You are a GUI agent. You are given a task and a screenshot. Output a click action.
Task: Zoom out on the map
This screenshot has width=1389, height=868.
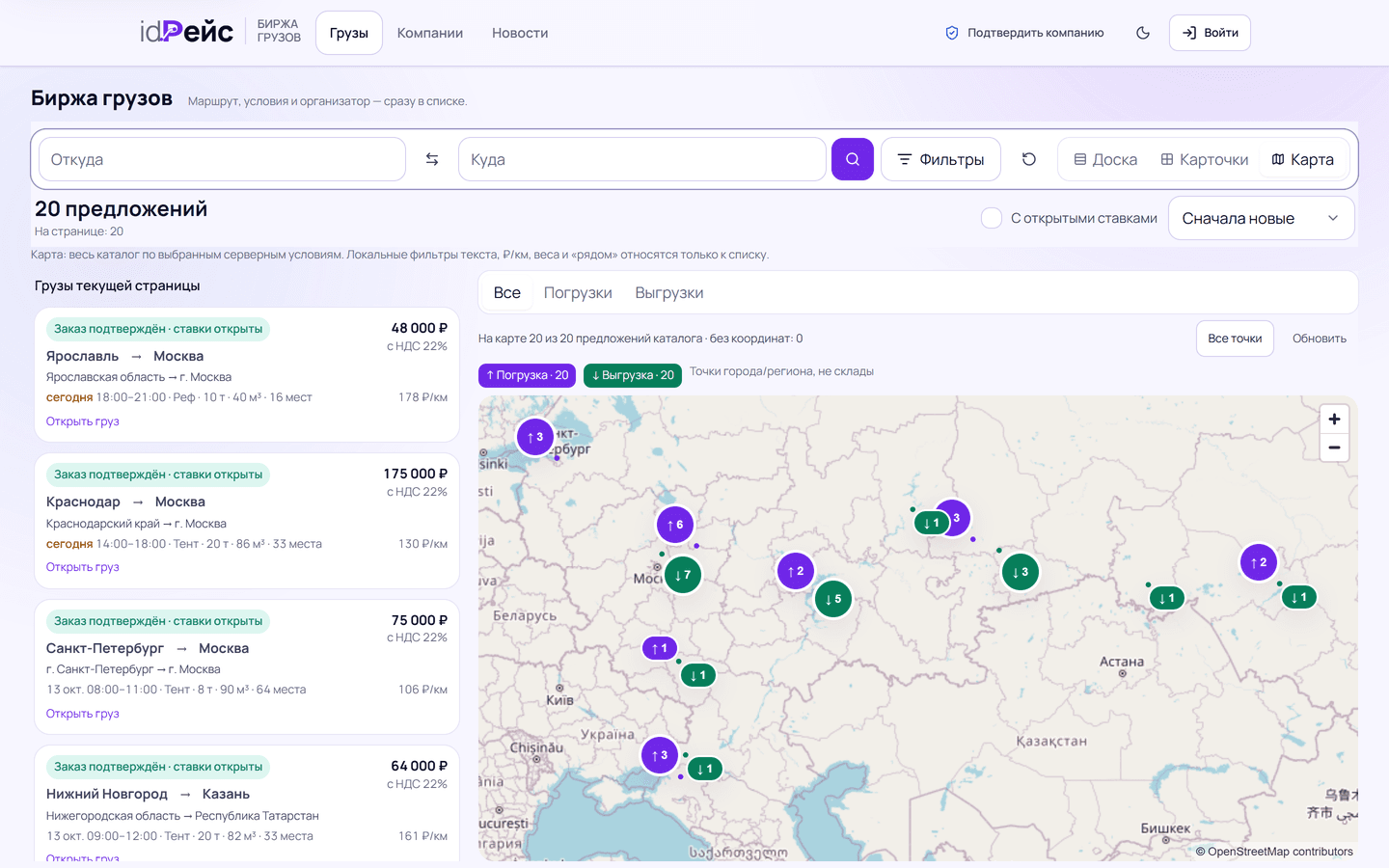[x=1334, y=448]
